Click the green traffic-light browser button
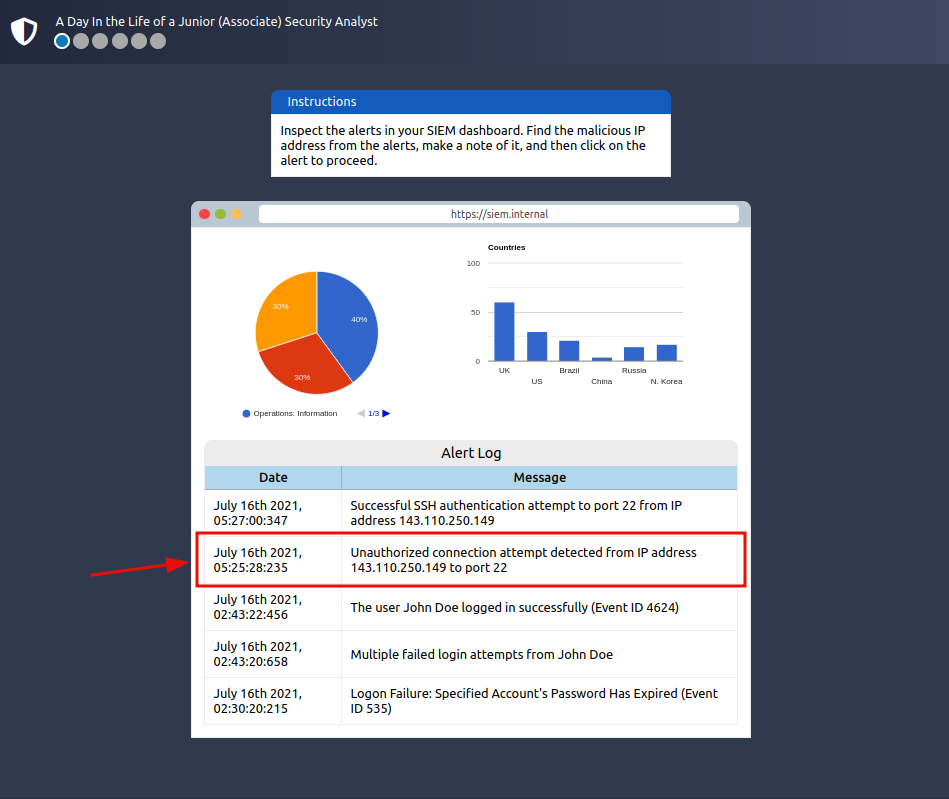The width and height of the screenshot is (949, 799). click(x=219, y=213)
